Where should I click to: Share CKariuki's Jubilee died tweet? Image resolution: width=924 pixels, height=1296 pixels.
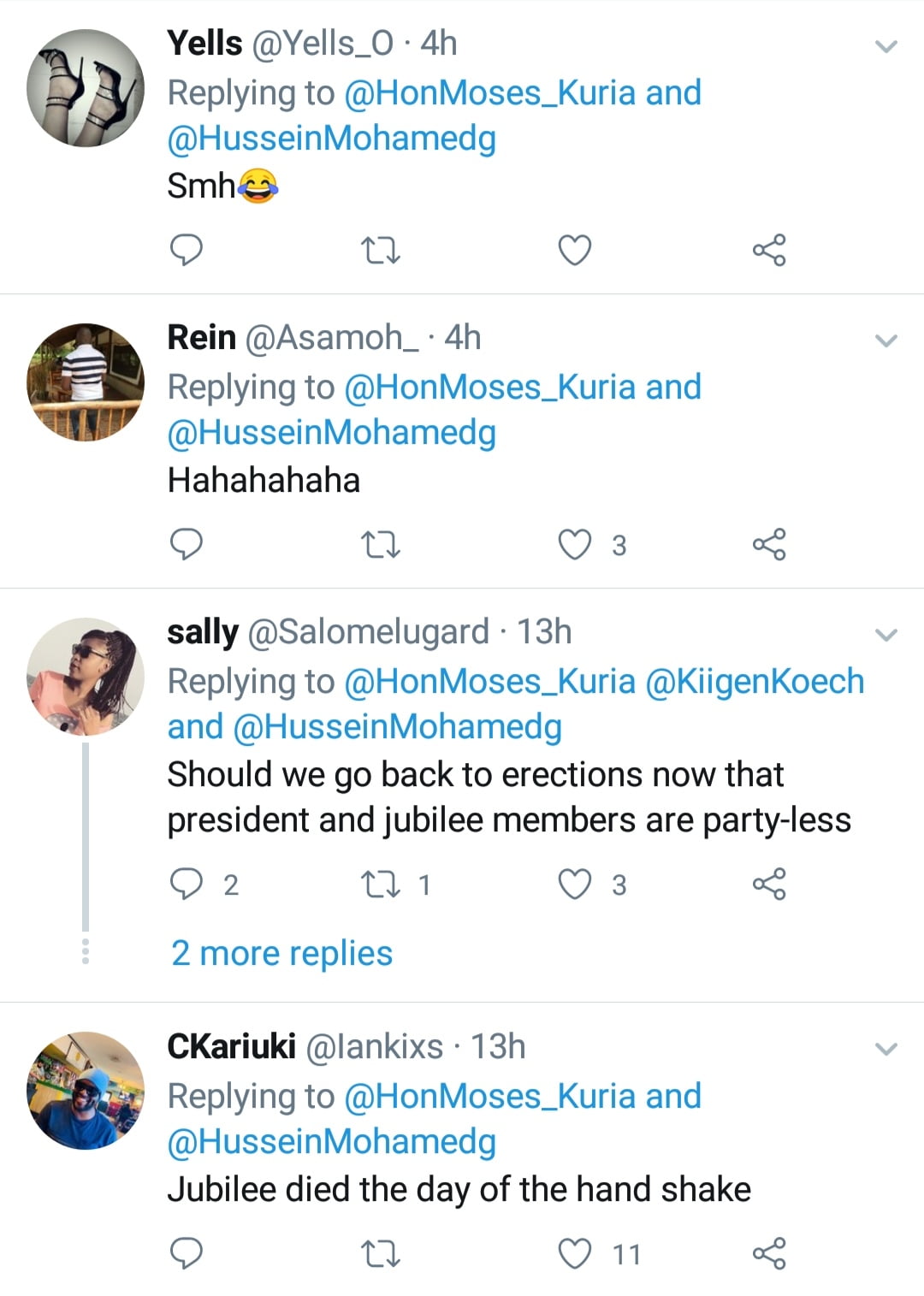coord(769,1254)
